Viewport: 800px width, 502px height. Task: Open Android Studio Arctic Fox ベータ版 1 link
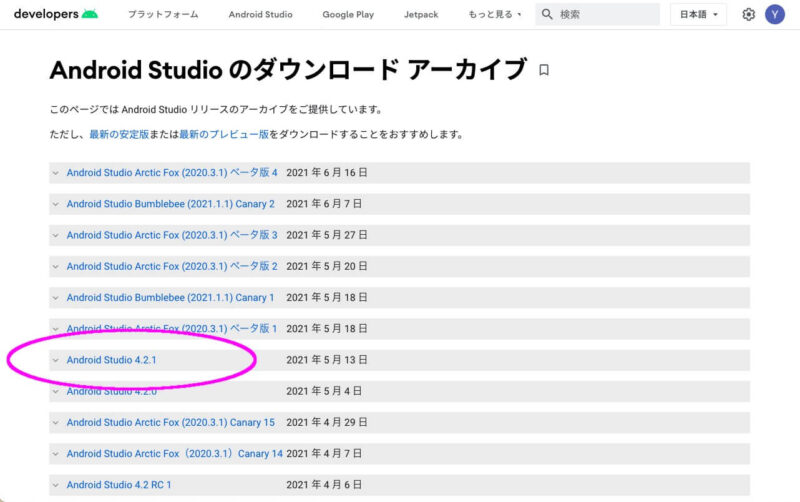172,329
